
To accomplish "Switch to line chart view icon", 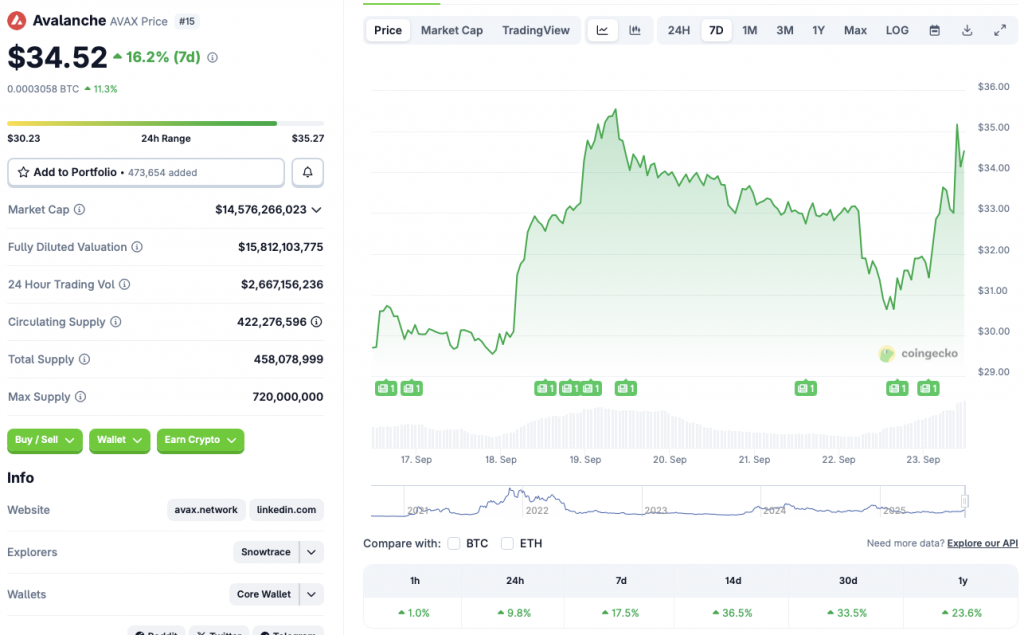I will (x=602, y=30).
